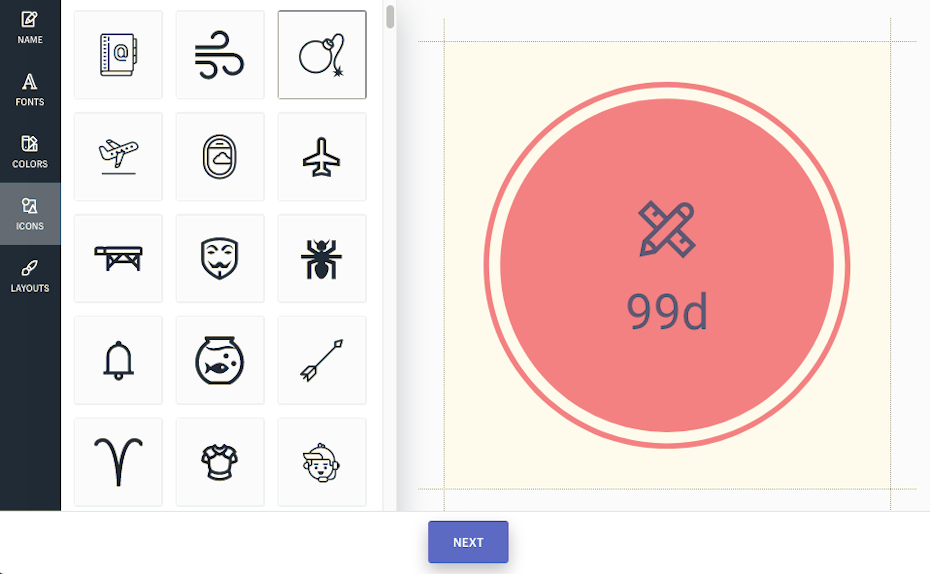
Task: Open the Name tab
Action: pyautogui.click(x=30, y=28)
